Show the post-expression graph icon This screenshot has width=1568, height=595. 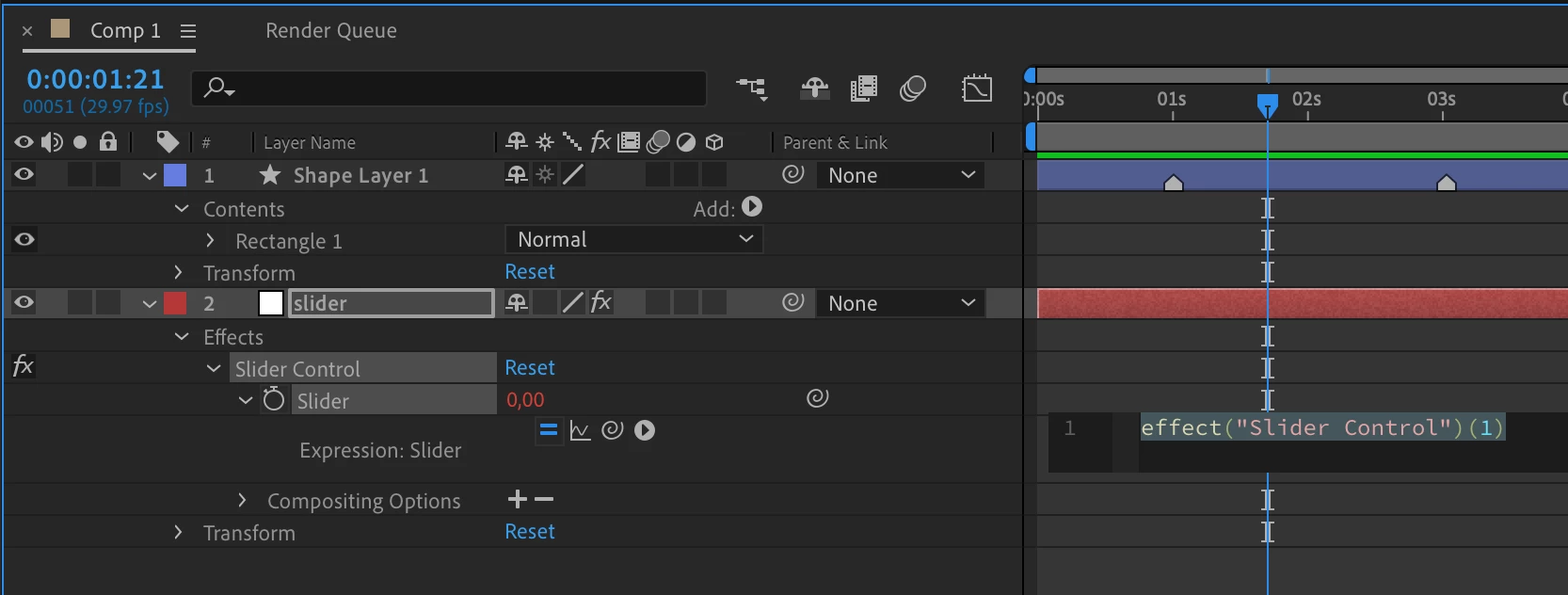580,430
